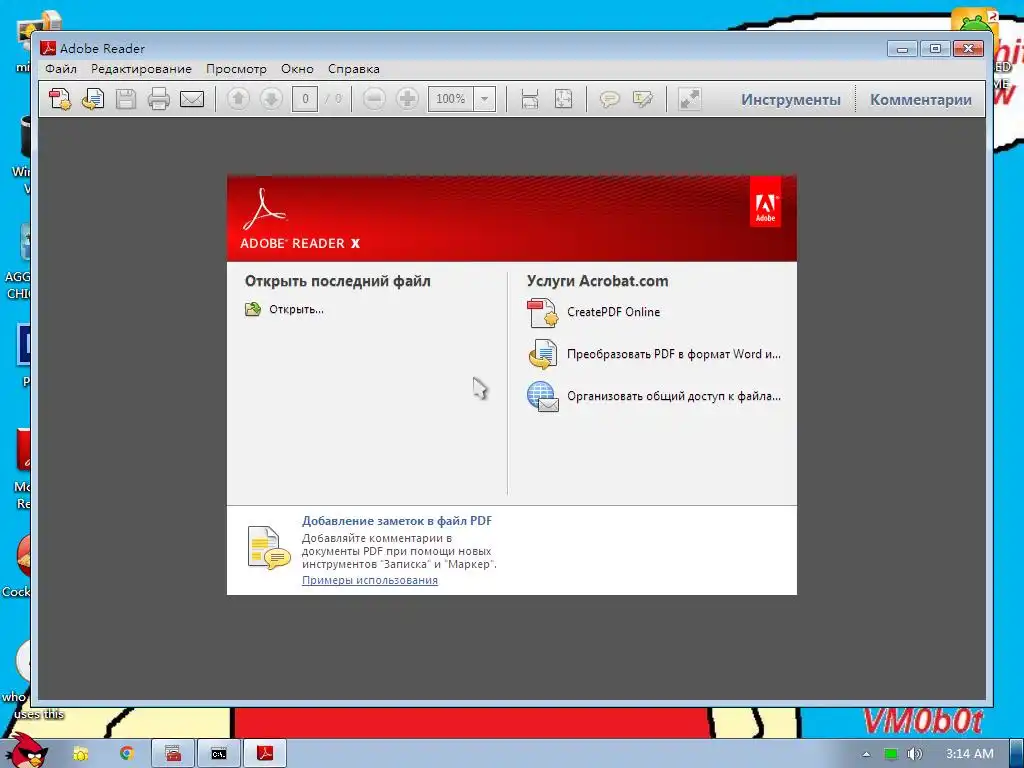
Task: Click the Save floppy disk toolbar icon
Action: pos(126,99)
